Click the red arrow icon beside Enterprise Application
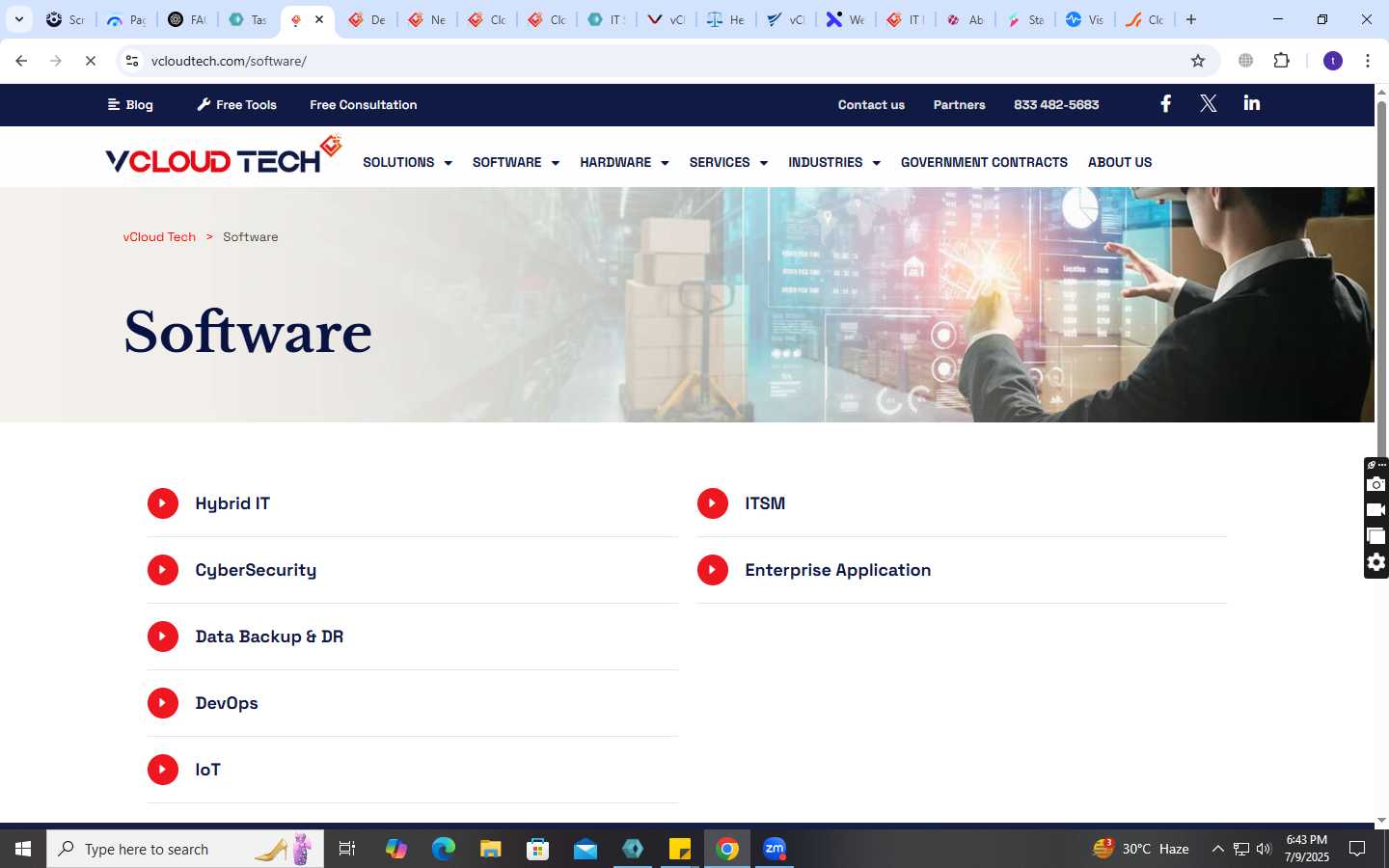Viewport: 1389px width, 868px height. [713, 570]
